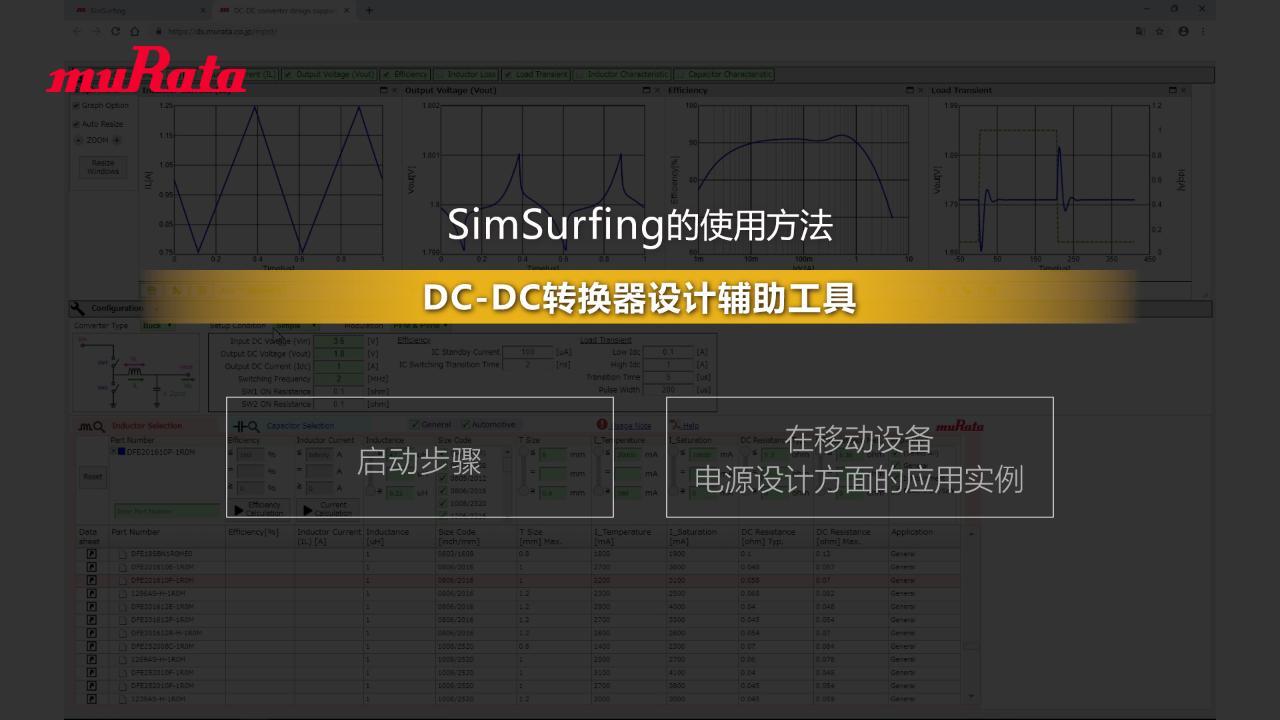Click the ZOOM minus icon
This screenshot has width=1280, height=720.
(79, 140)
